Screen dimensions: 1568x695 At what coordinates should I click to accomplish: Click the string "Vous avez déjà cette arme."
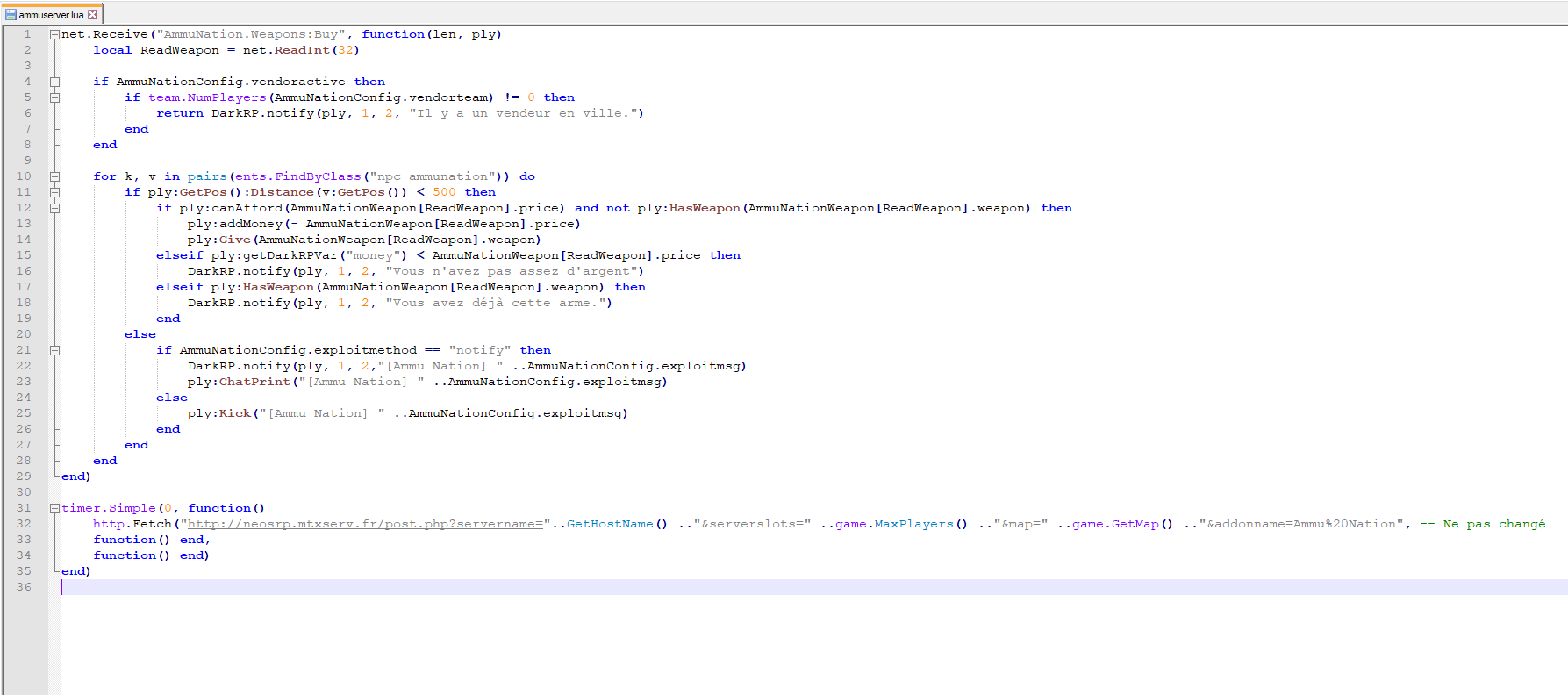click(x=495, y=303)
